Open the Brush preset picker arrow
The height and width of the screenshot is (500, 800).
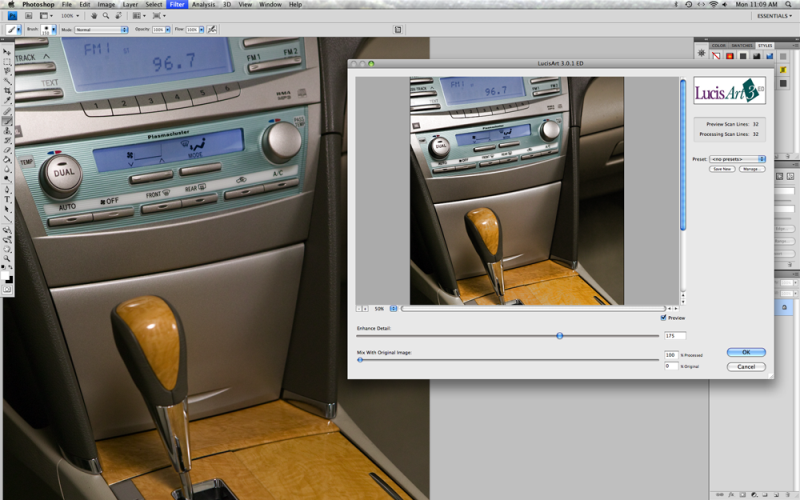pyautogui.click(x=54, y=30)
